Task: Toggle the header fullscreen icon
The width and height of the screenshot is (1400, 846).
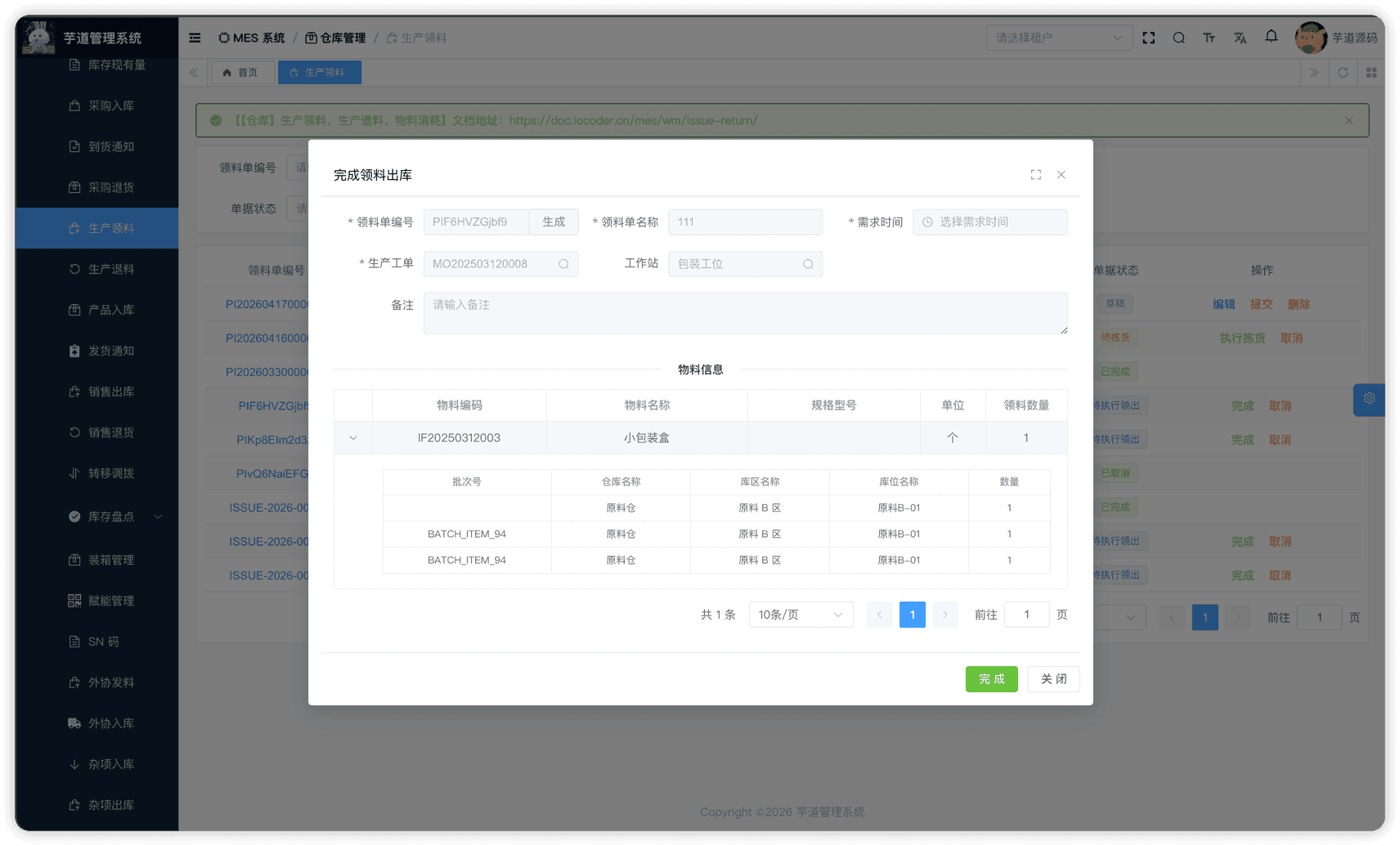Action: [x=1148, y=38]
